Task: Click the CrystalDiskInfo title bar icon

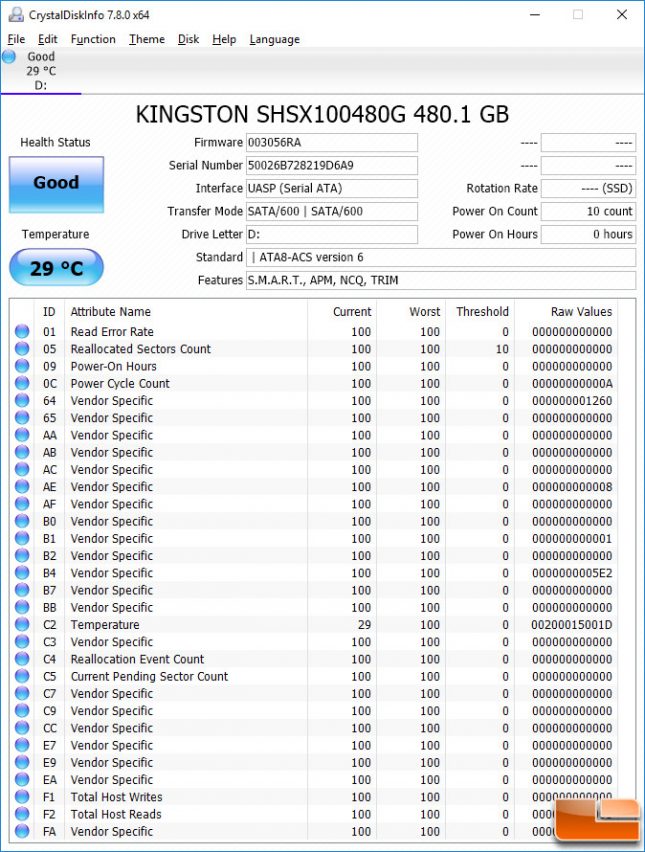Action: [x=16, y=15]
